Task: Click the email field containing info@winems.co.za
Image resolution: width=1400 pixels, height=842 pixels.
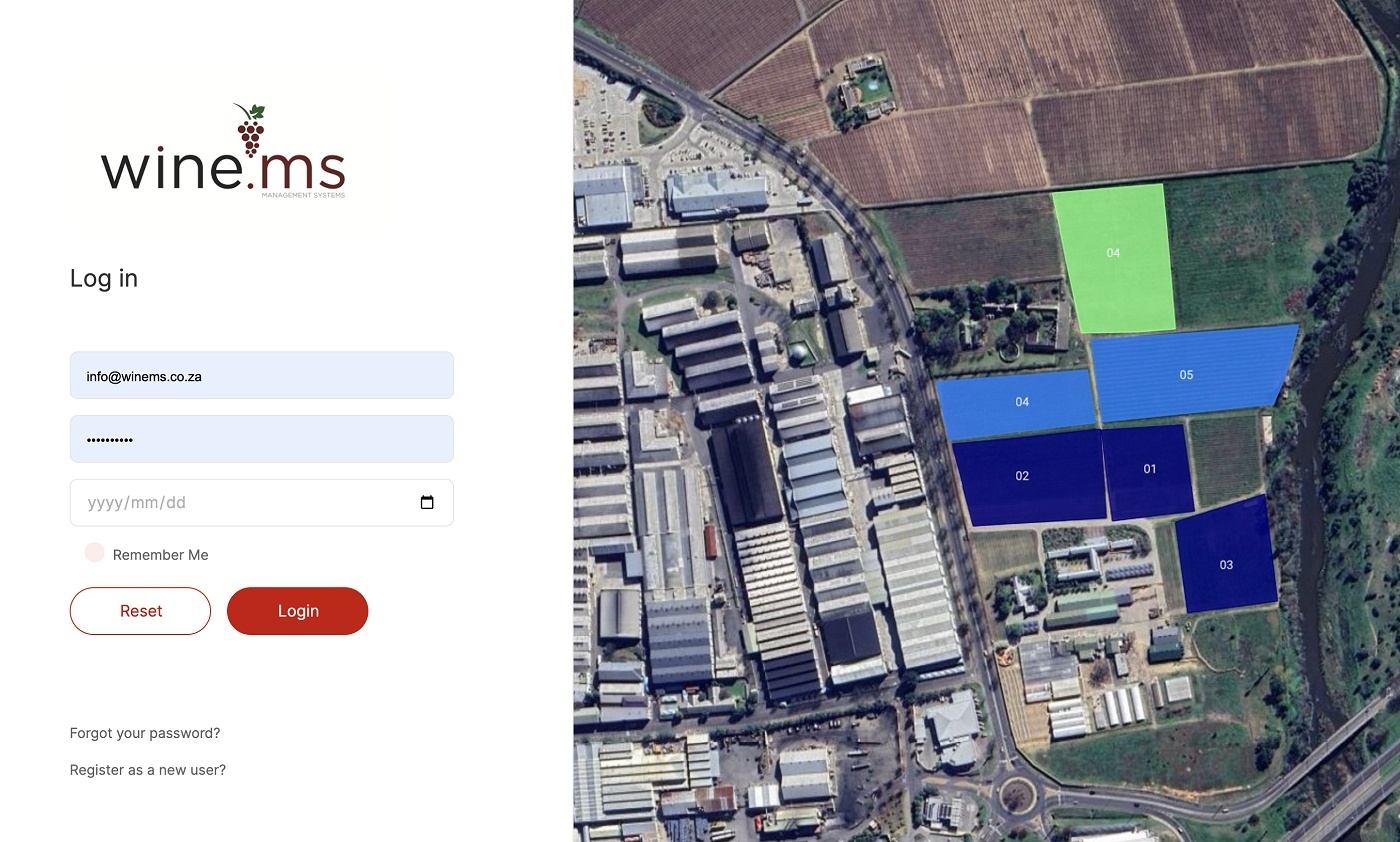Action: [x=261, y=376]
